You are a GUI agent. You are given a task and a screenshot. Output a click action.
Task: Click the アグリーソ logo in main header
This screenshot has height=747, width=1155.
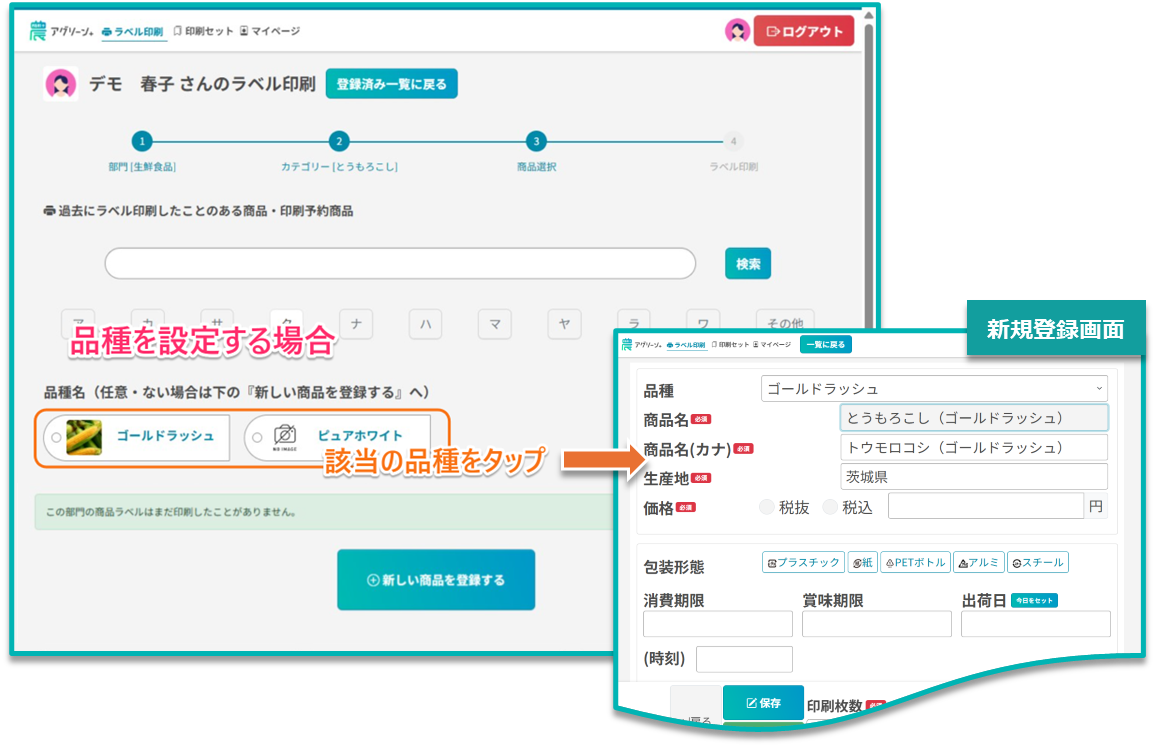pyautogui.click(x=61, y=31)
